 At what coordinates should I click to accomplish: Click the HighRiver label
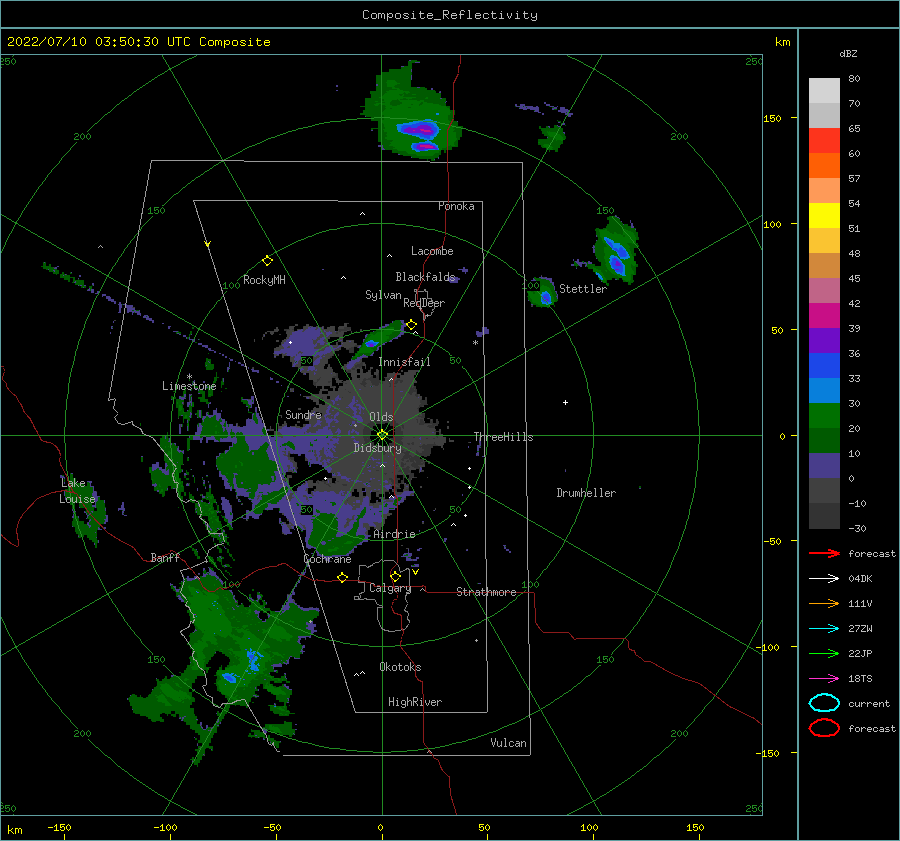pos(415,702)
